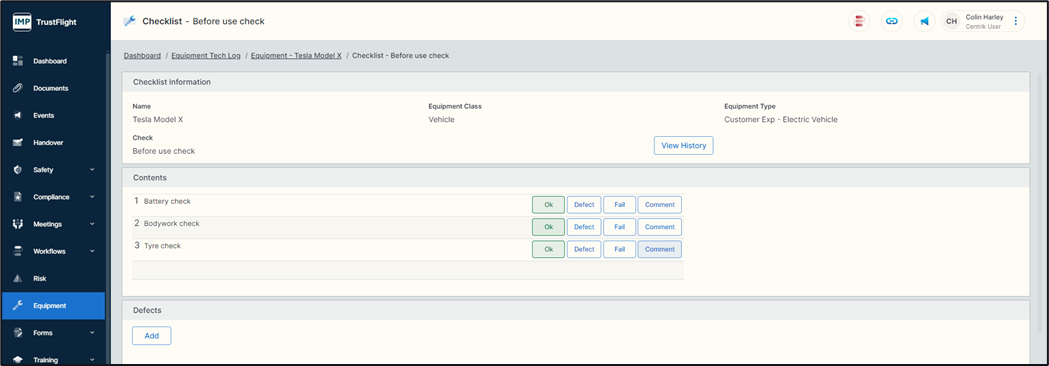Click the Events megaphone icon

pyautogui.click(x=18, y=115)
